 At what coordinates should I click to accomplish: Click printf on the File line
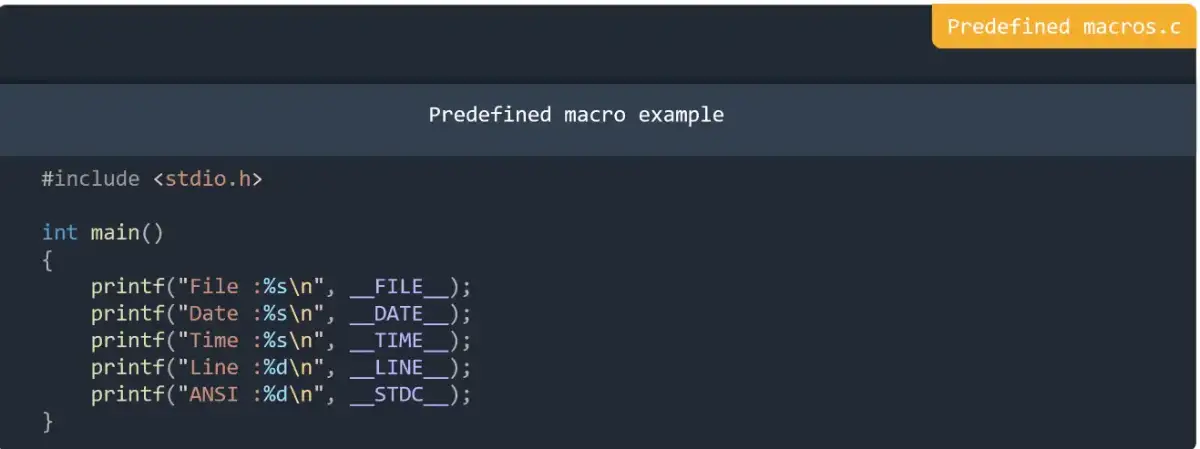coord(127,287)
